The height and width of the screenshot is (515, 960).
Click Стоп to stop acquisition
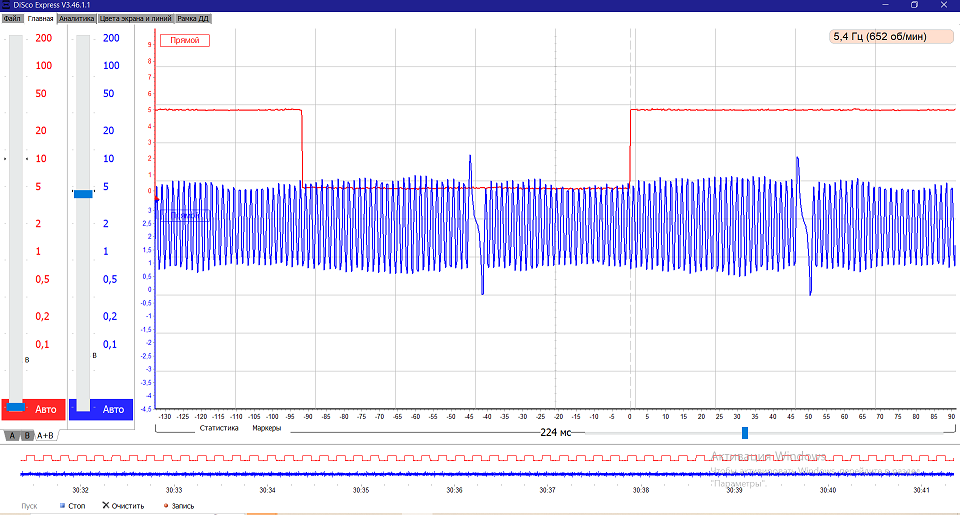click(x=72, y=506)
